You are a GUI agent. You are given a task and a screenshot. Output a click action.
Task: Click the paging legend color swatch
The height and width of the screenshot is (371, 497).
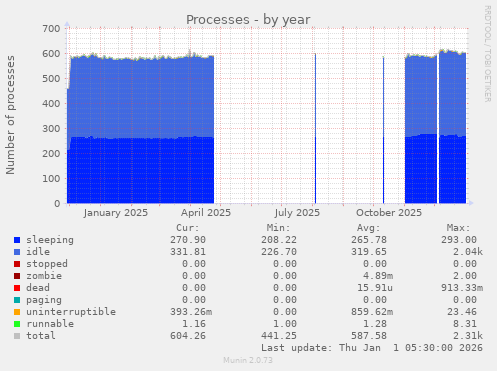[x=17, y=300]
